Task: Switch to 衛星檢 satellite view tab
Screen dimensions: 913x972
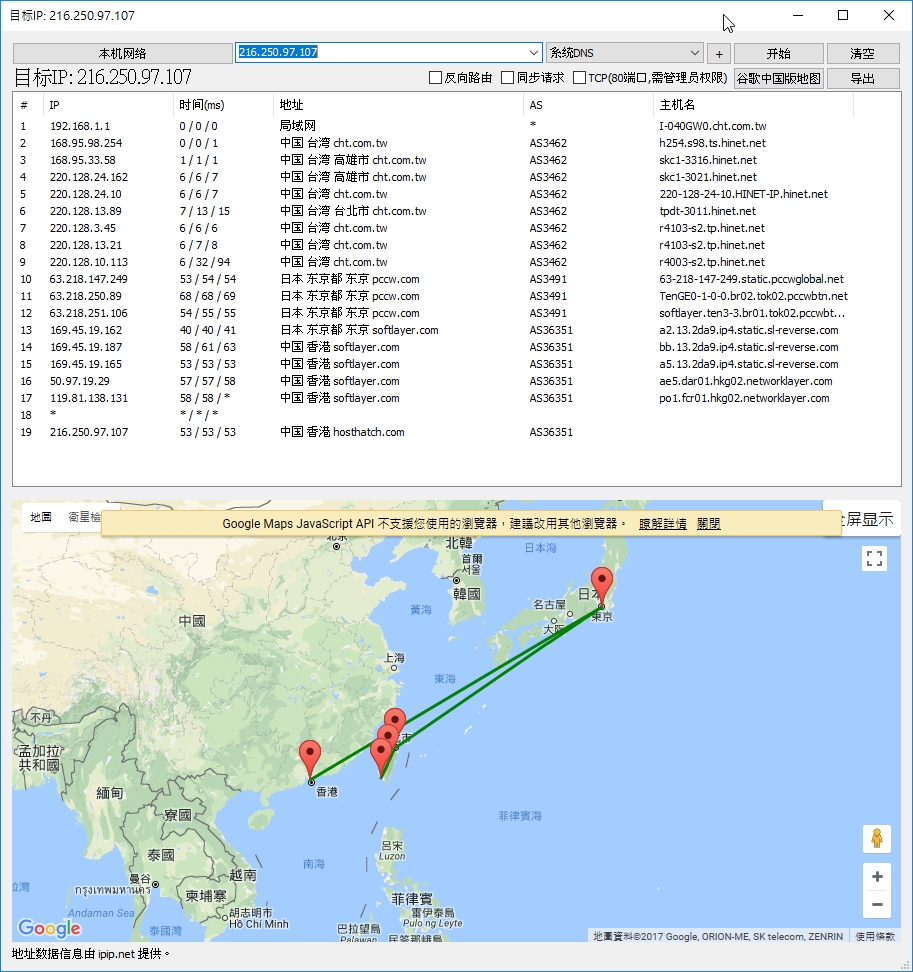Action: [84, 517]
